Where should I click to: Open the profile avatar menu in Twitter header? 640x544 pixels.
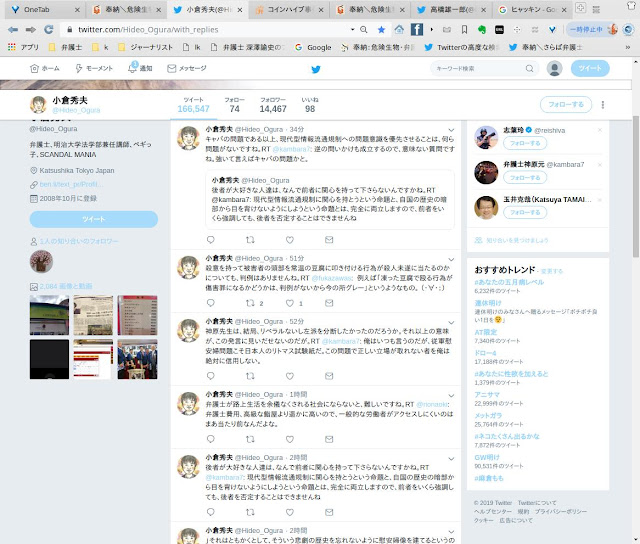click(x=554, y=69)
